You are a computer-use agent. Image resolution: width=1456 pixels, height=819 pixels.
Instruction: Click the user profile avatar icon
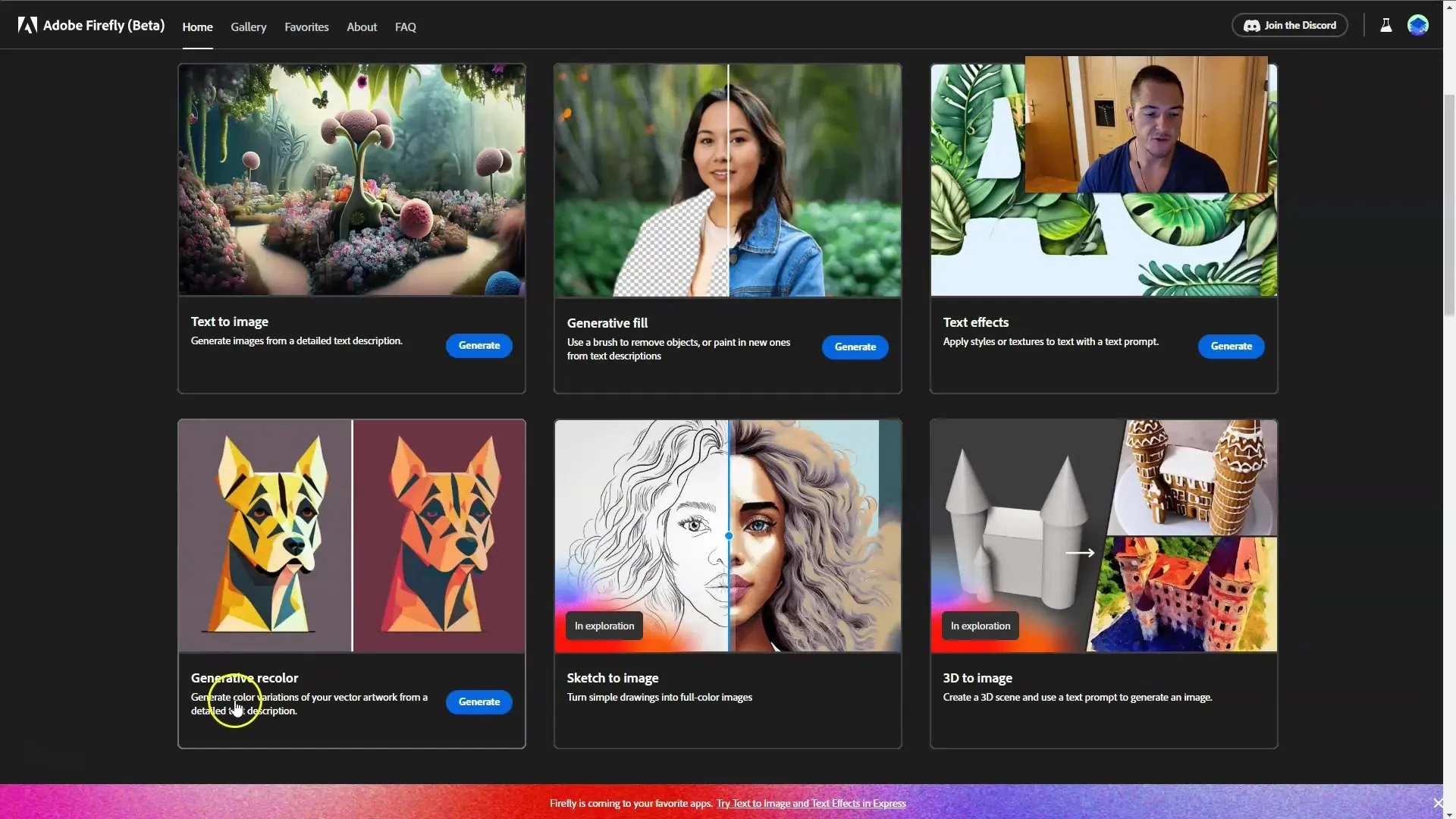click(1419, 25)
